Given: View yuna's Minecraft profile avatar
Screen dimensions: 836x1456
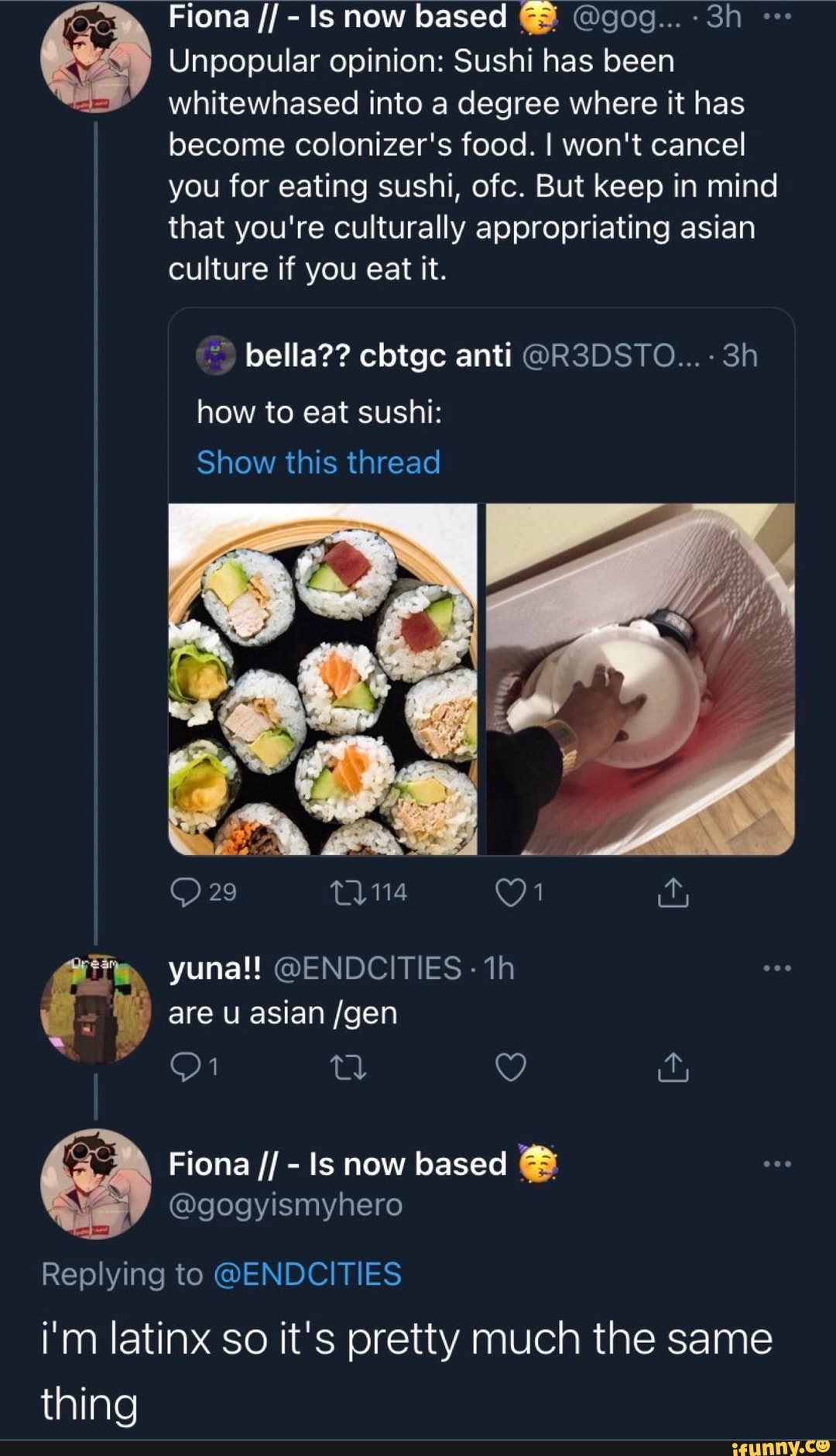Looking at the screenshot, I should coord(95,1008).
